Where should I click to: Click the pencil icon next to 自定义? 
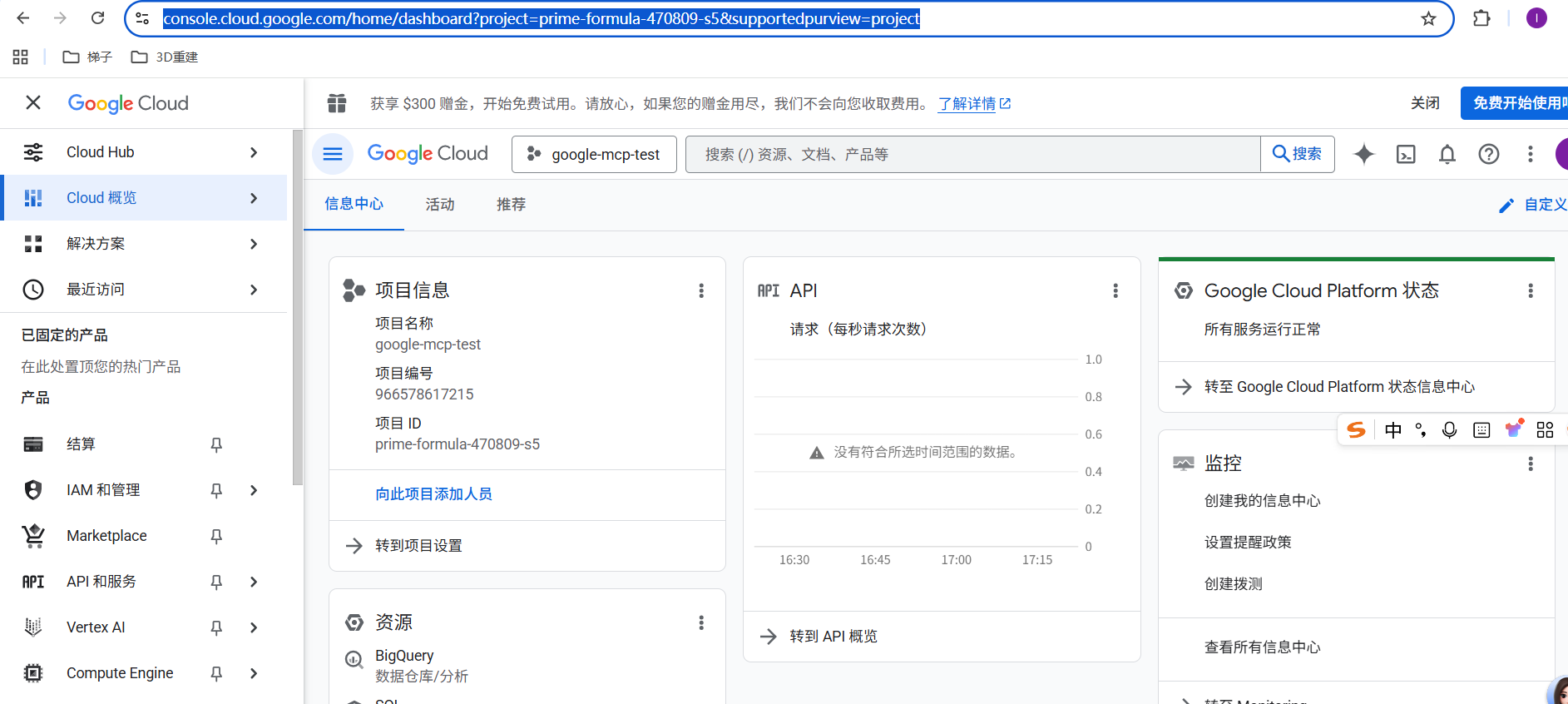[1506, 205]
